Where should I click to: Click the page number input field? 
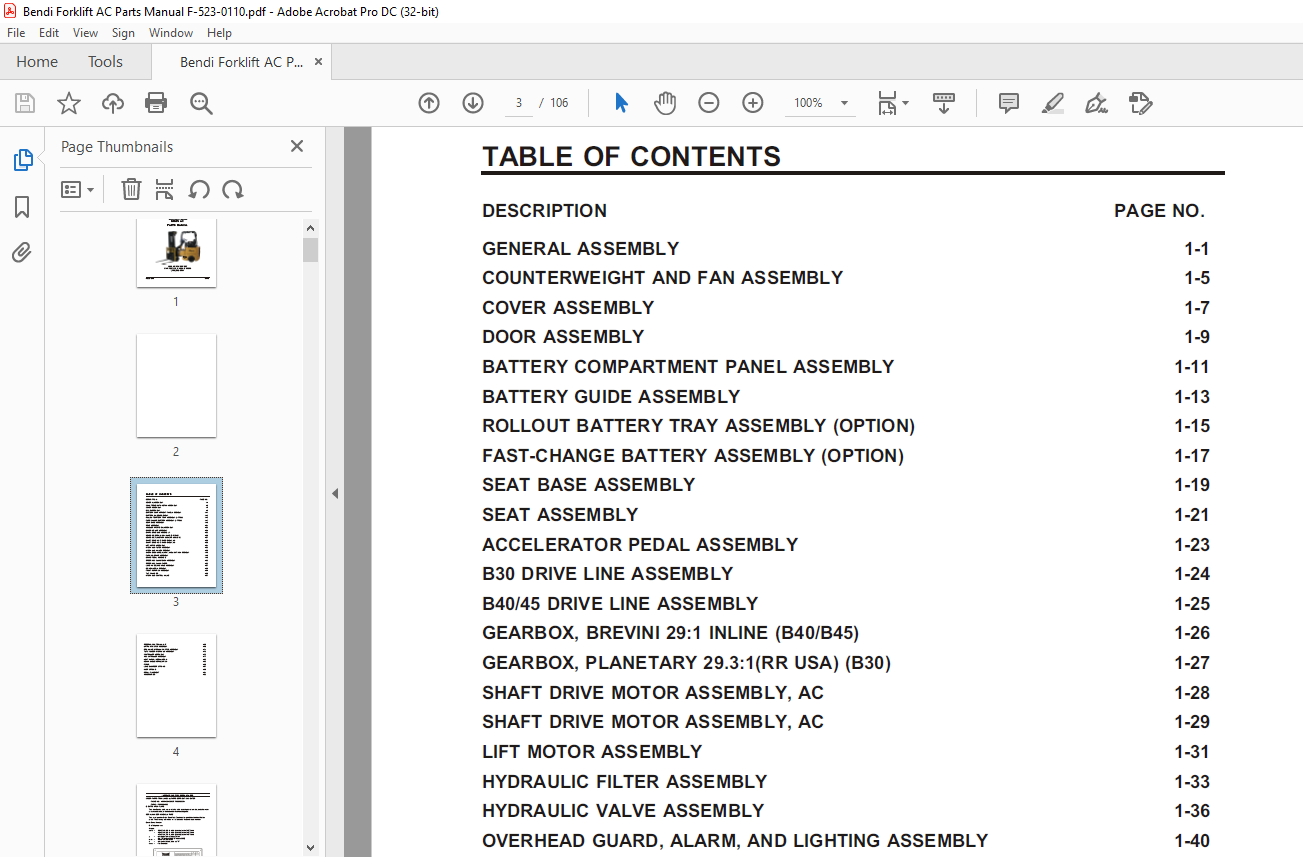[519, 103]
